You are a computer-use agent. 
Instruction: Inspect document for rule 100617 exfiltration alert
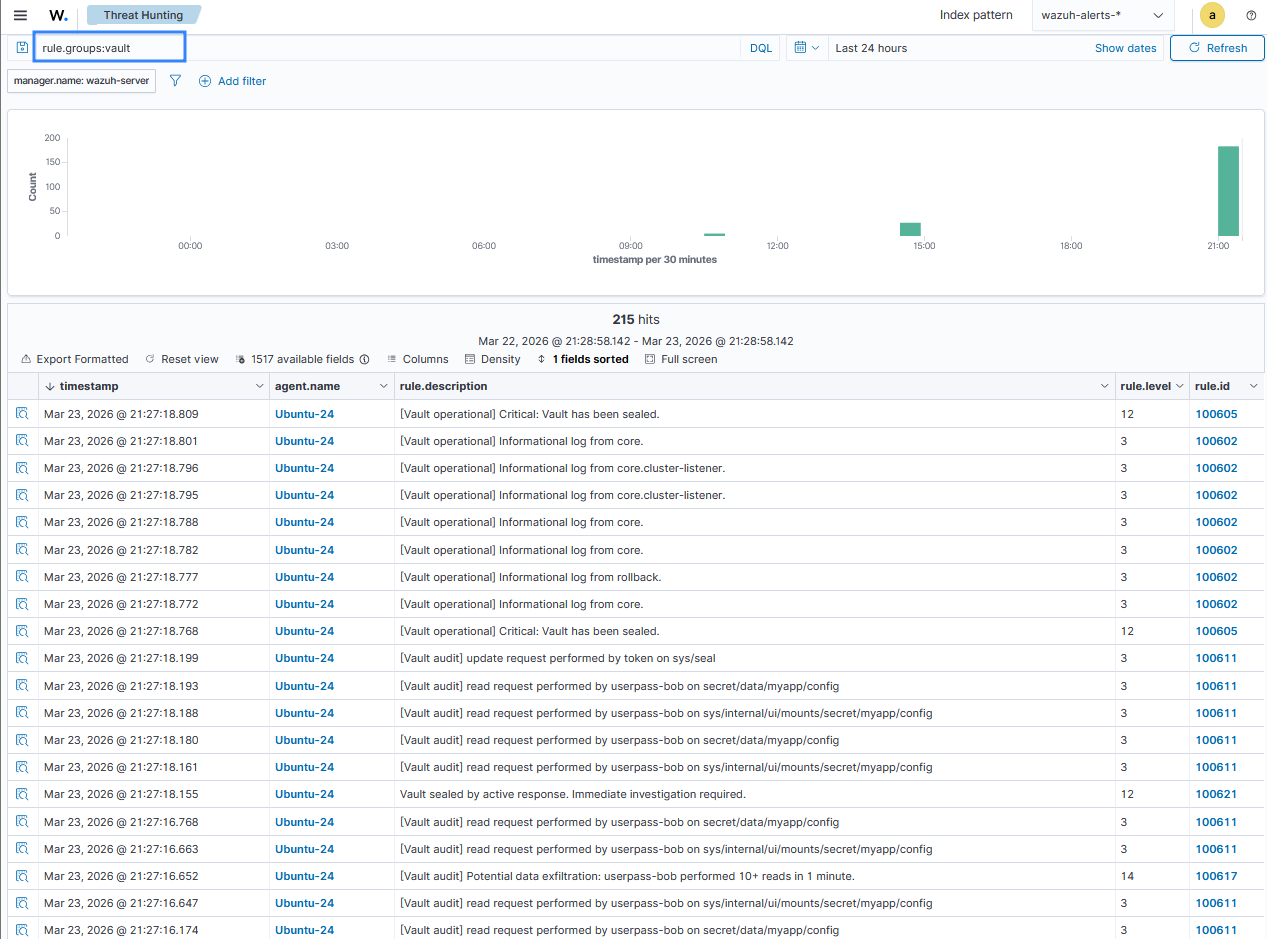[x=22, y=876]
